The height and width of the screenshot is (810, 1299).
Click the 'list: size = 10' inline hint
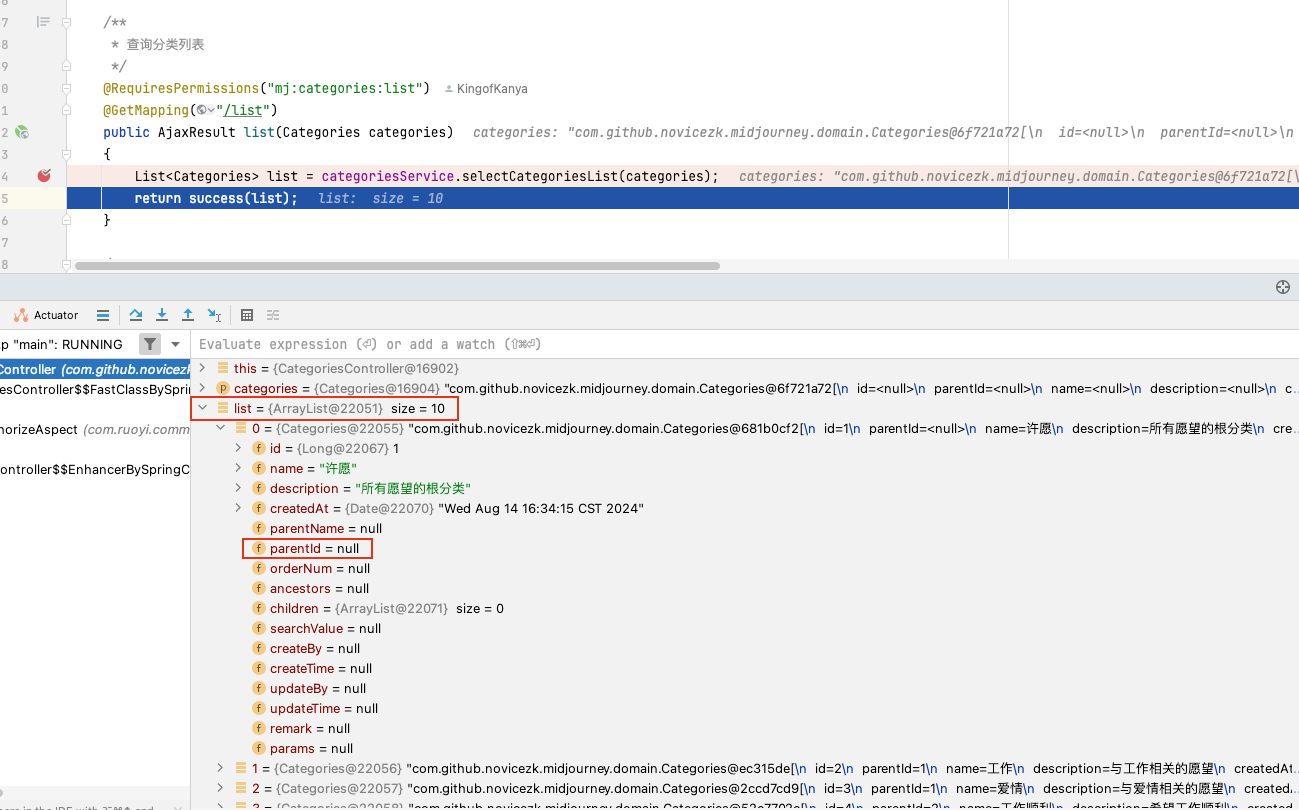pos(380,198)
